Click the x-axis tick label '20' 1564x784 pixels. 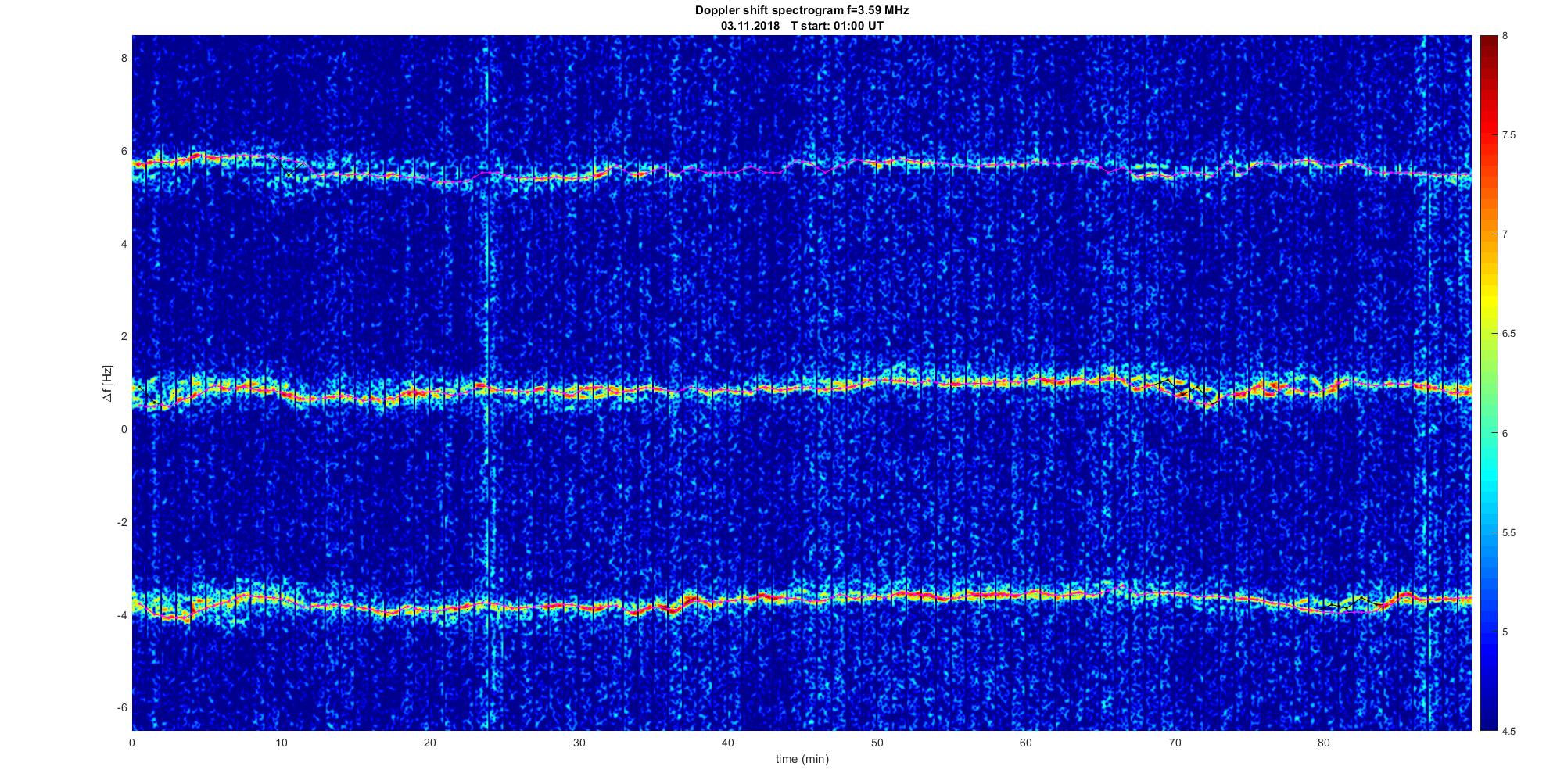click(x=429, y=743)
